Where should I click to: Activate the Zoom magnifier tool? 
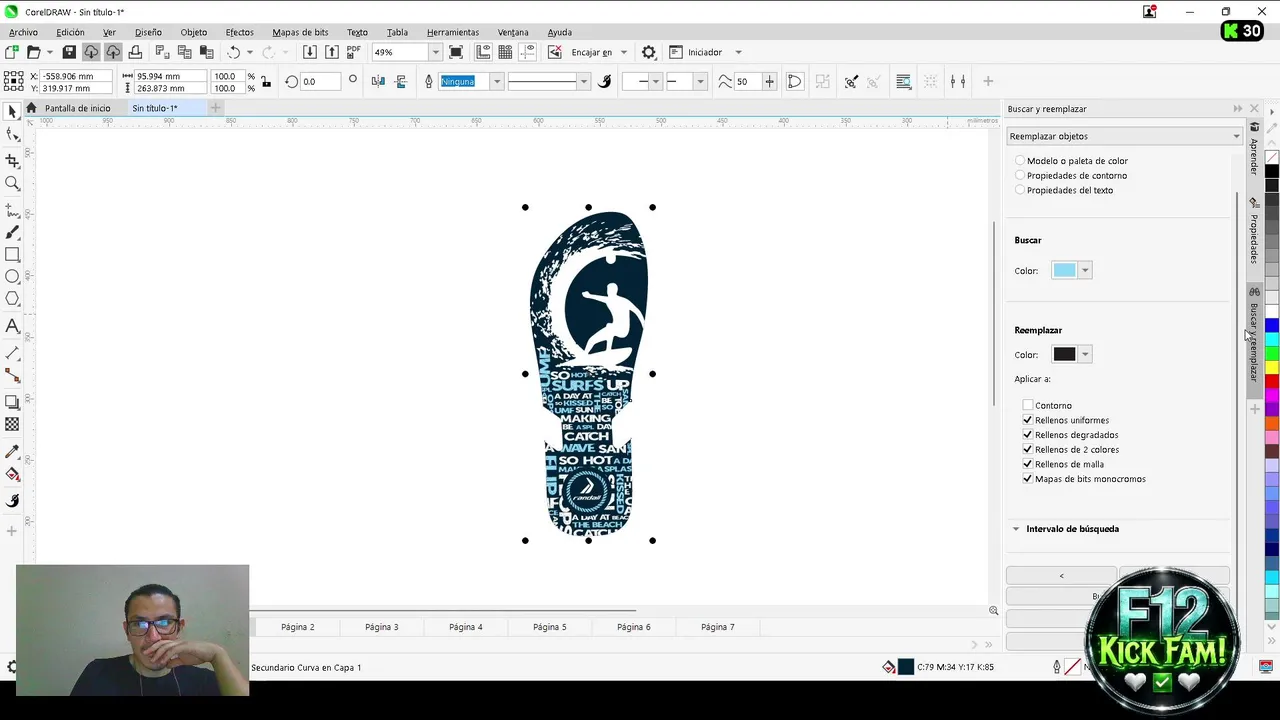[12, 184]
